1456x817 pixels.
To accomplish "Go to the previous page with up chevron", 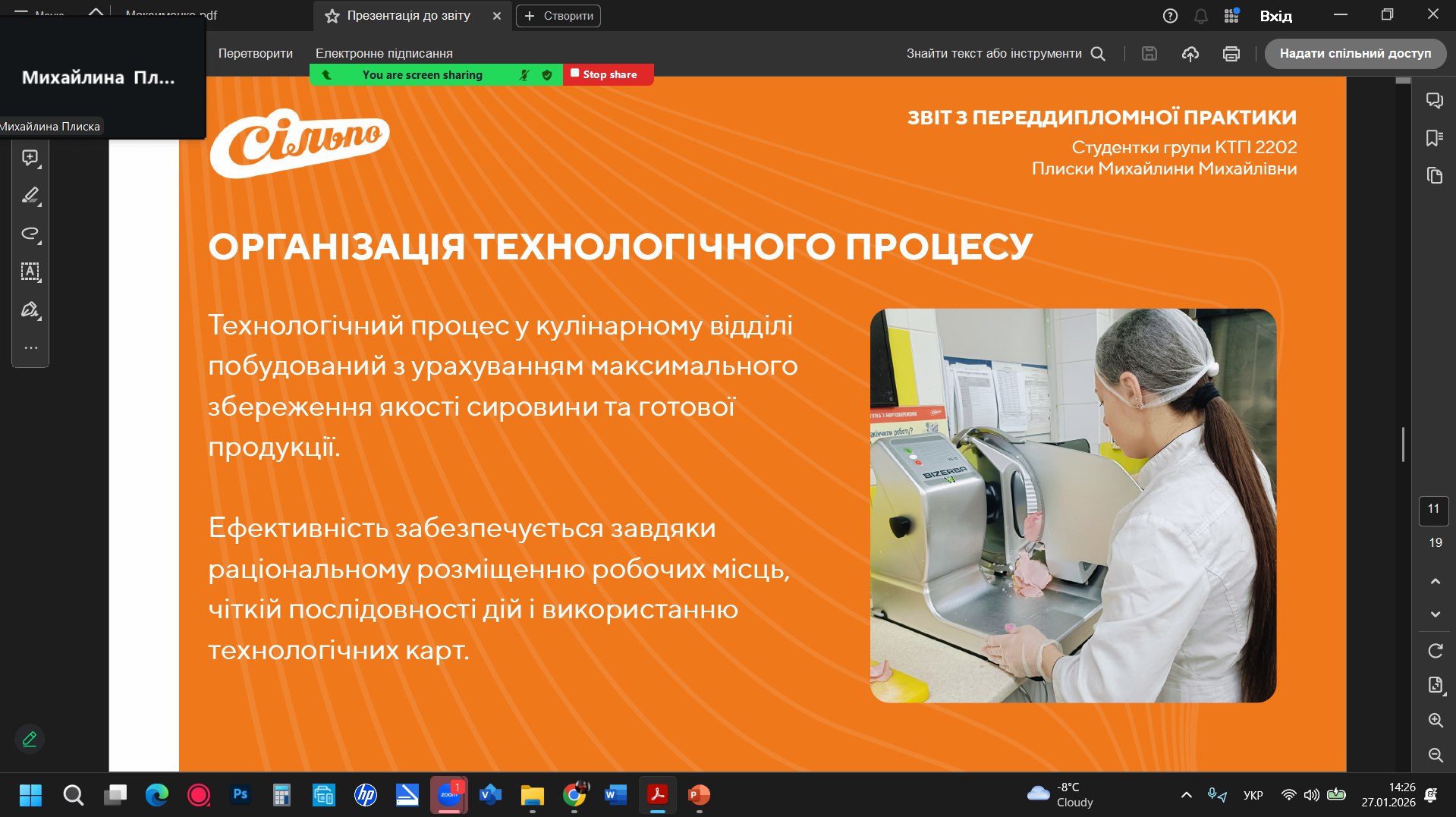I will (x=1435, y=581).
